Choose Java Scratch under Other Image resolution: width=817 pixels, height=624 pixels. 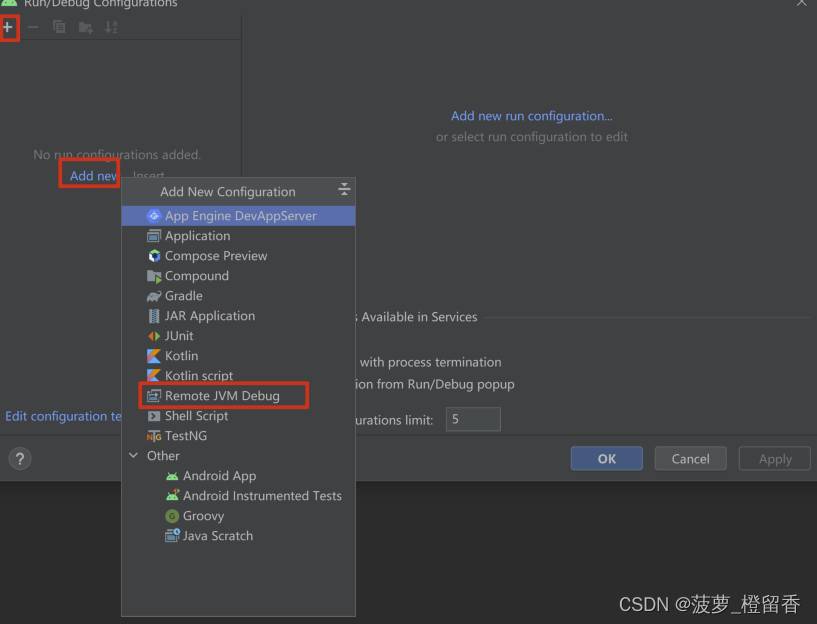click(238, 536)
